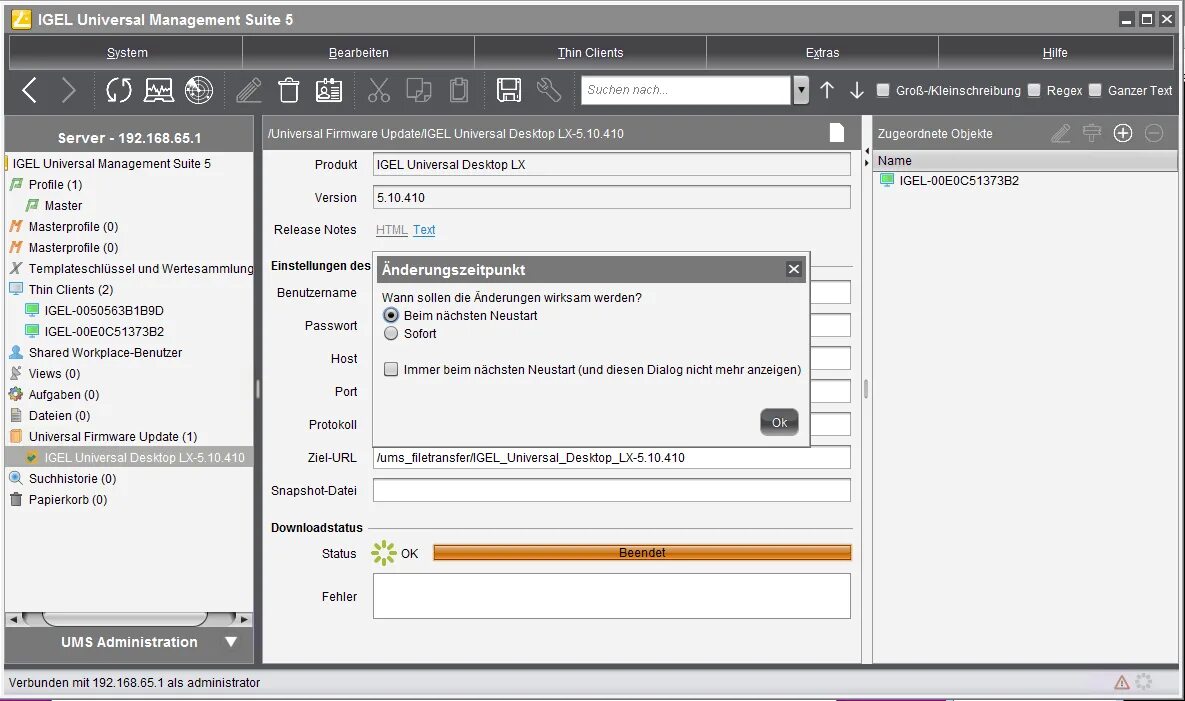Open the monitoring chart toolbar icon

click(x=159, y=90)
